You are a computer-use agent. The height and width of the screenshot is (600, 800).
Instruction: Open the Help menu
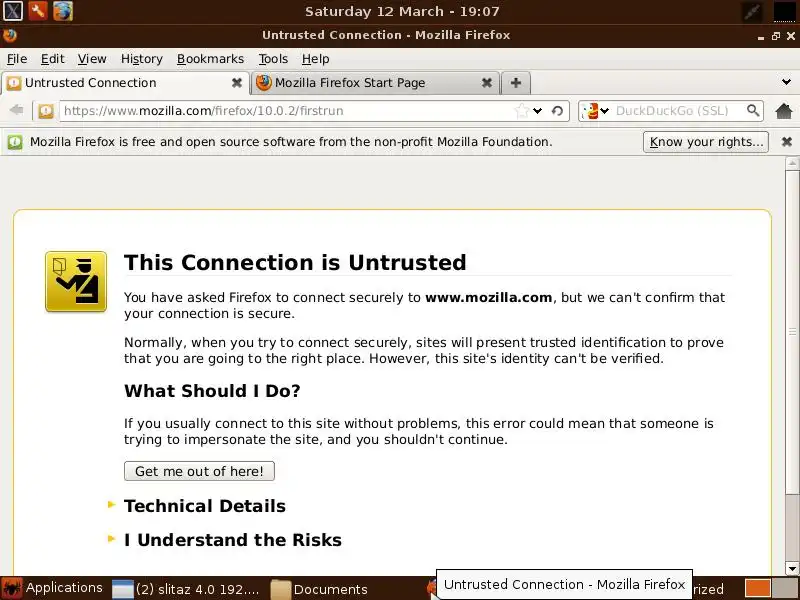point(315,59)
